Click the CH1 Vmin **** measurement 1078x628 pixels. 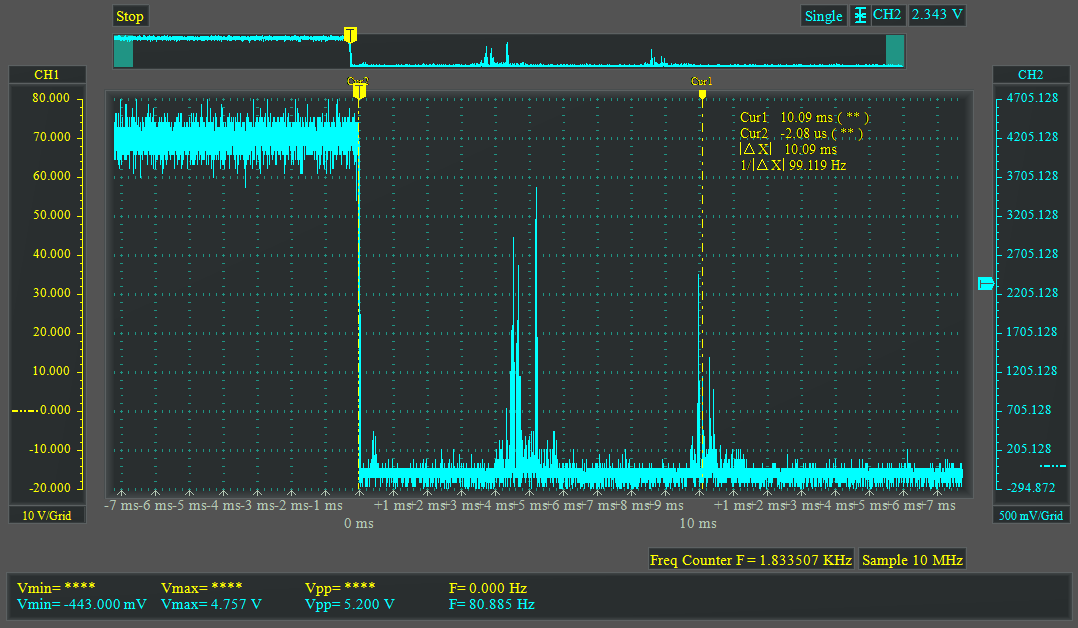56,588
